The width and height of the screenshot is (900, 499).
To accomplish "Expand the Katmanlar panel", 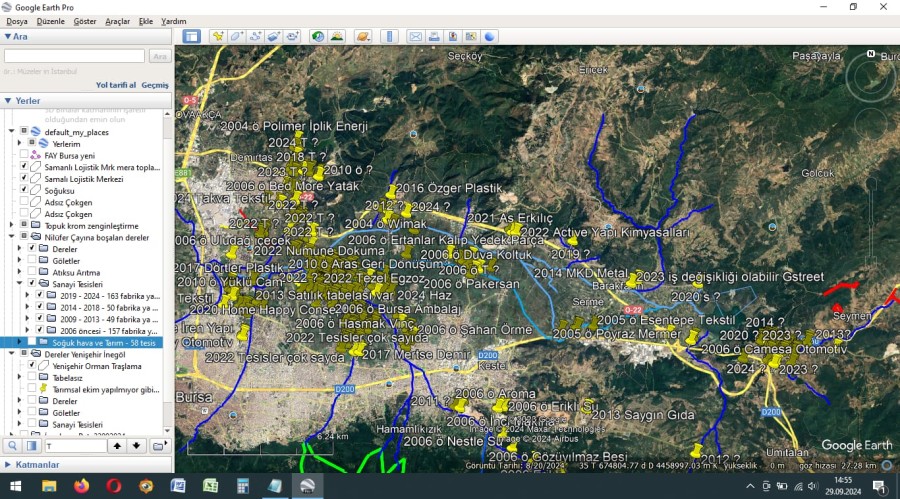I will [x=7, y=465].
